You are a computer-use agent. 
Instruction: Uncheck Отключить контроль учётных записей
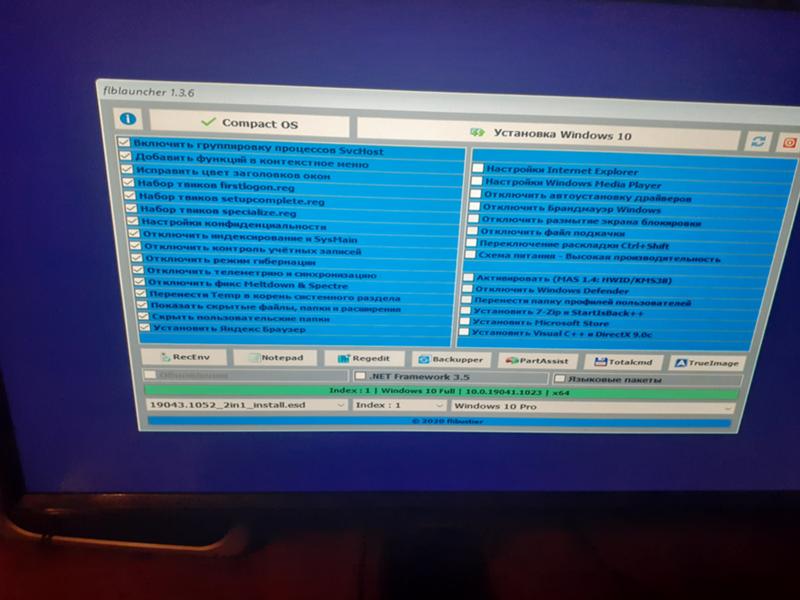(x=136, y=246)
